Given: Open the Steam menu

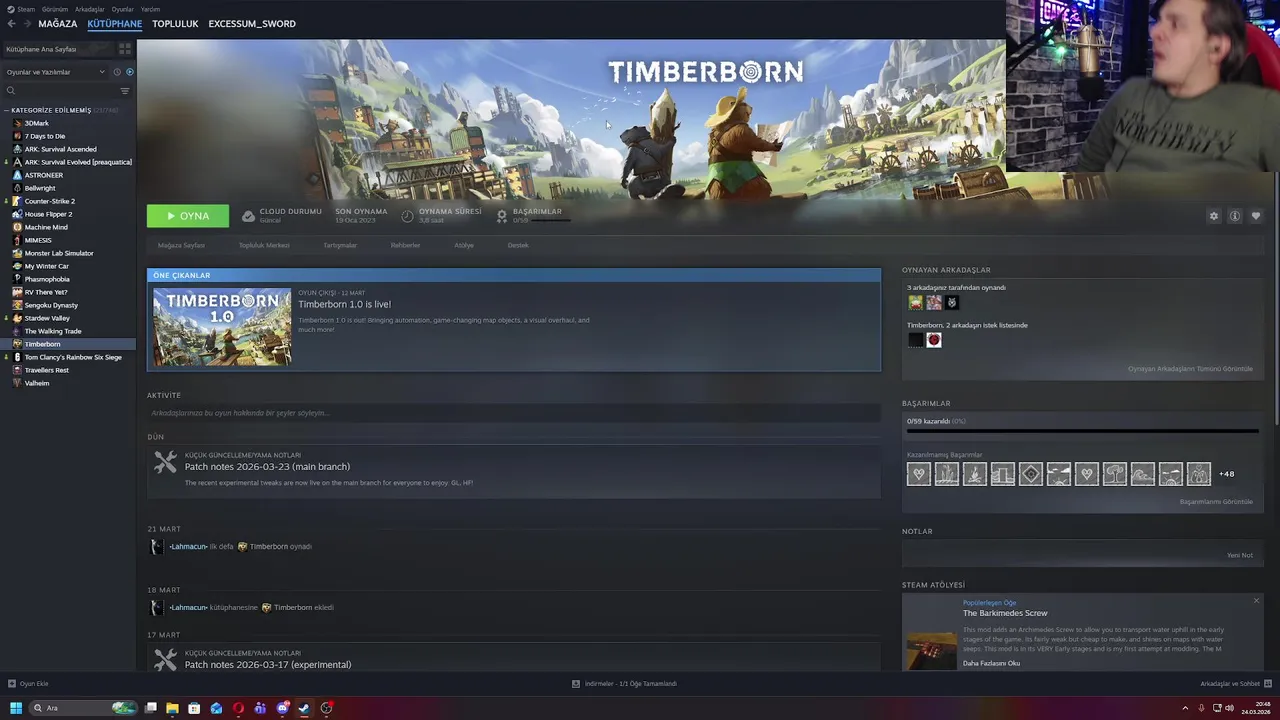Looking at the screenshot, I should tap(26, 9).
